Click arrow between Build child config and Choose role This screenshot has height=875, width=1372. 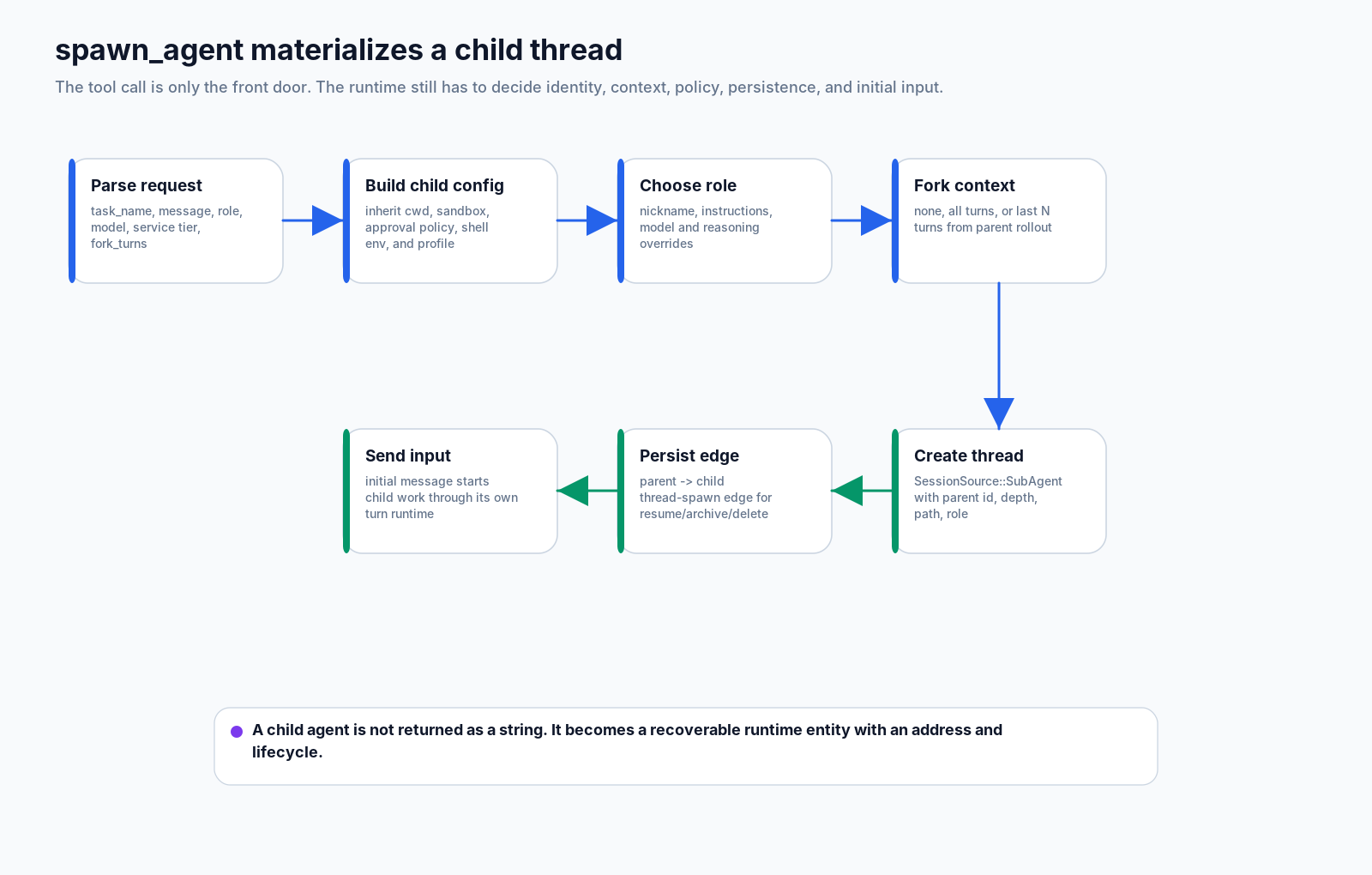click(587, 220)
